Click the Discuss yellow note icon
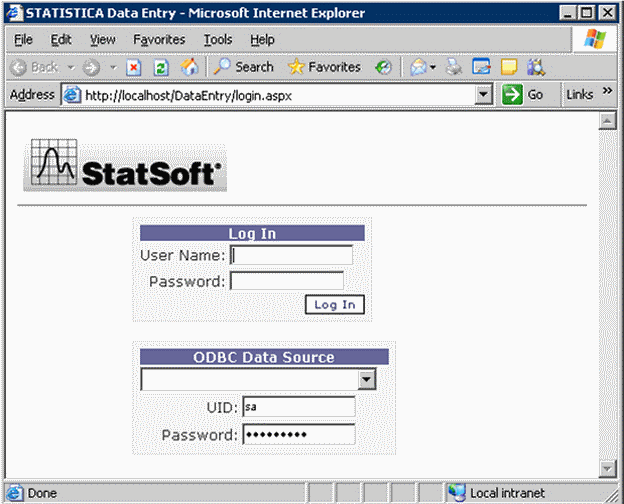This screenshot has width=624, height=504. pos(509,67)
